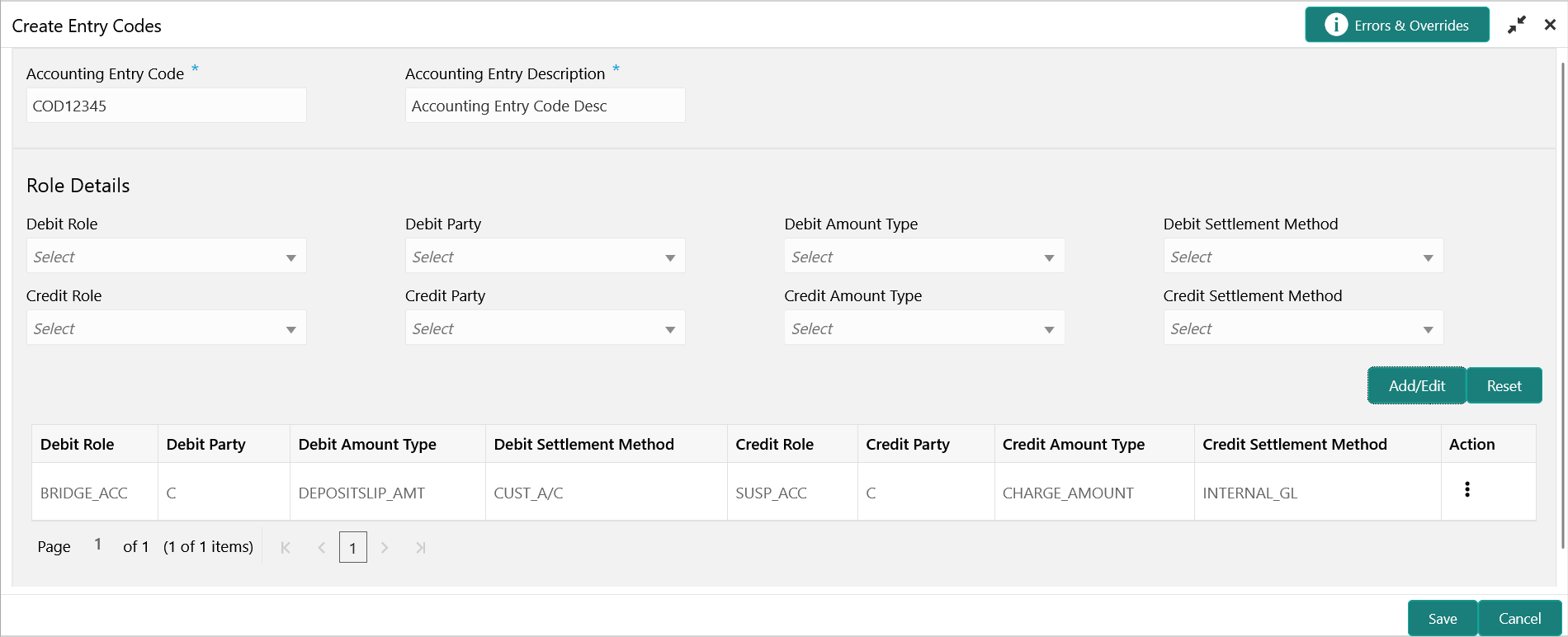
Task: Expand the Debit Amount Type dropdown
Action: [x=923, y=257]
